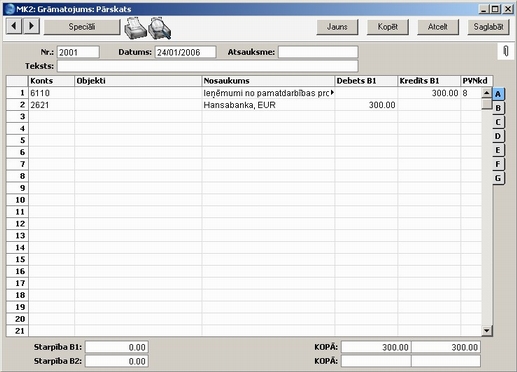The height and width of the screenshot is (372, 517).
Task: Select row number 3
Action: pyautogui.click(x=17, y=117)
